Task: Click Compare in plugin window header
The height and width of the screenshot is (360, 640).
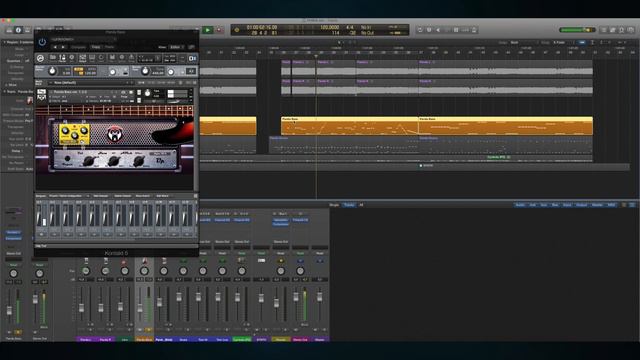Action: [78, 47]
